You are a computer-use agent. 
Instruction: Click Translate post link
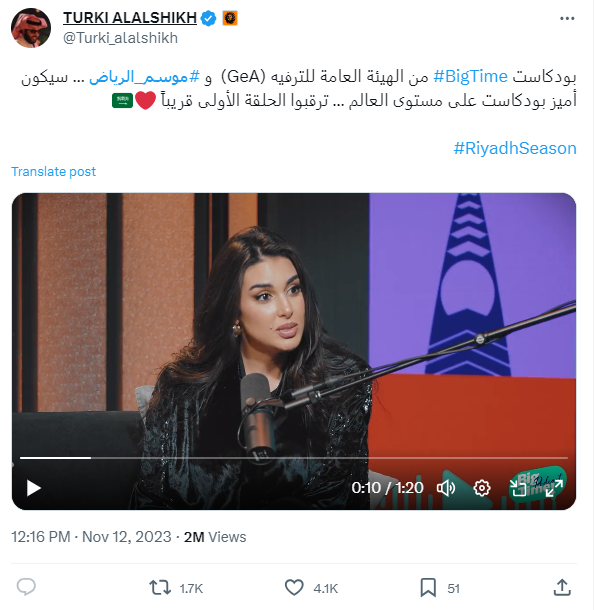point(53,172)
